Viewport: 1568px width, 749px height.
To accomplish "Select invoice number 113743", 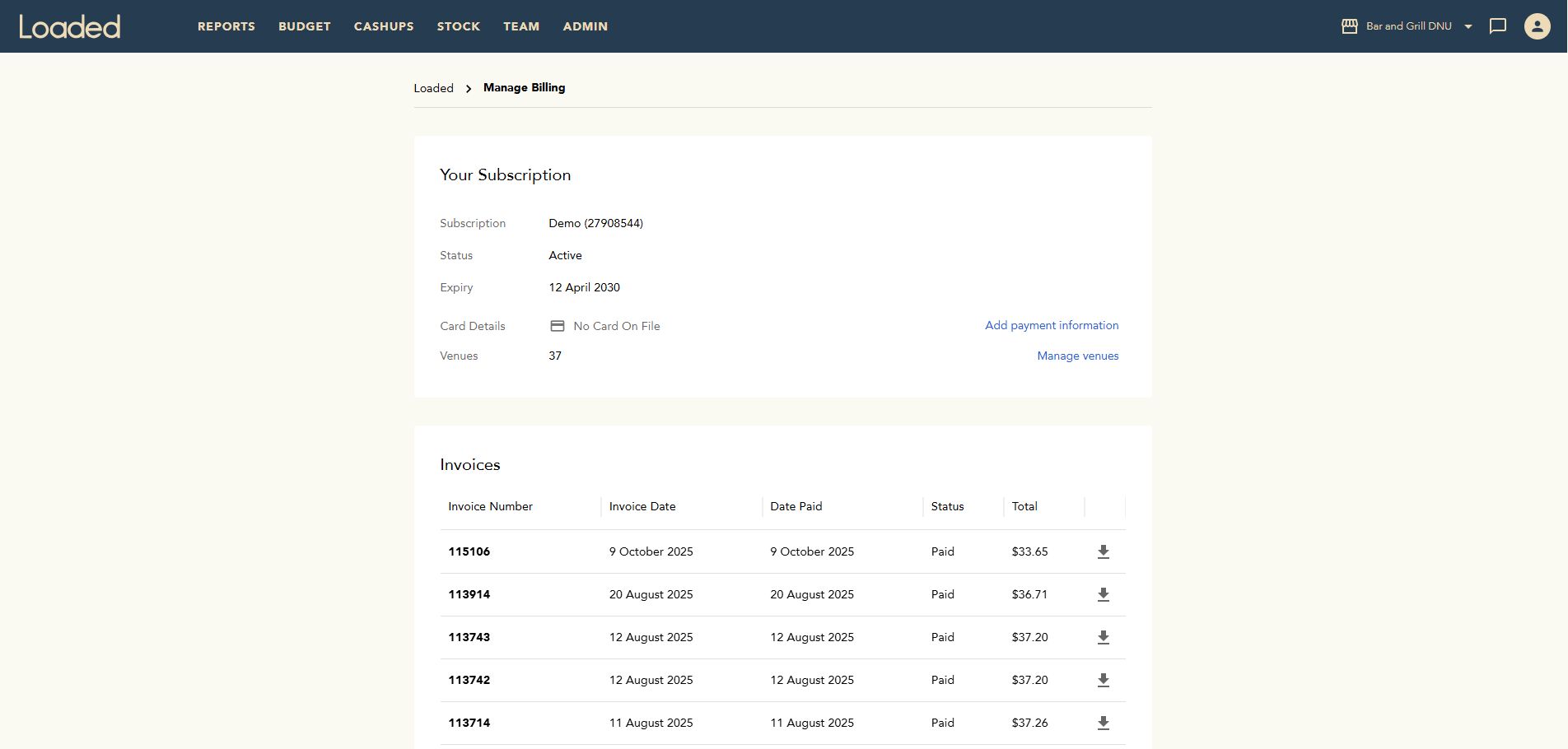I will click(469, 637).
